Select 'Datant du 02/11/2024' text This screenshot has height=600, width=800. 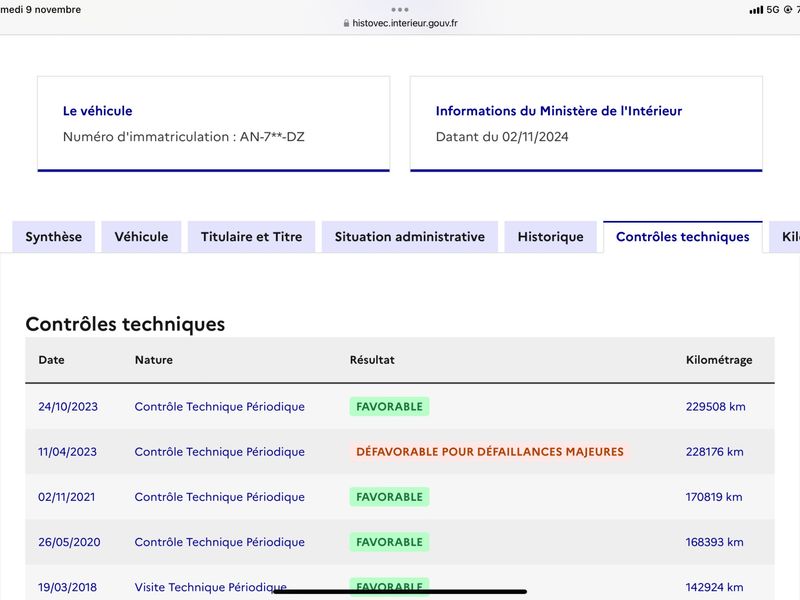(502, 137)
